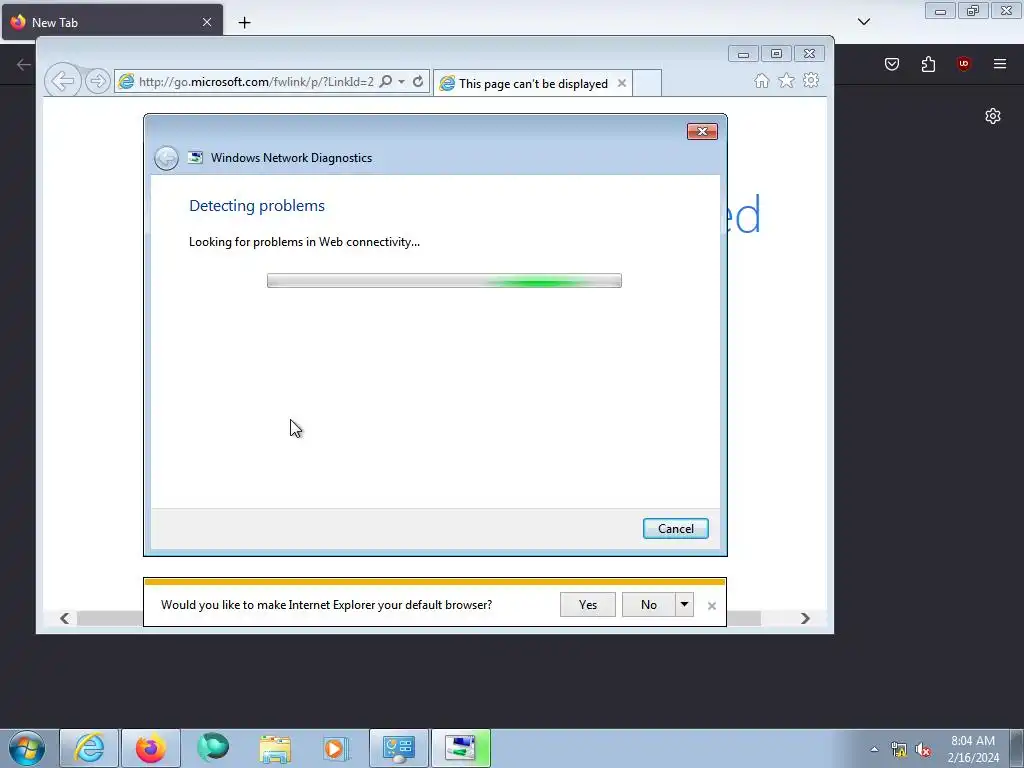
Task: Open the taskbar clock and date
Action: [973, 749]
